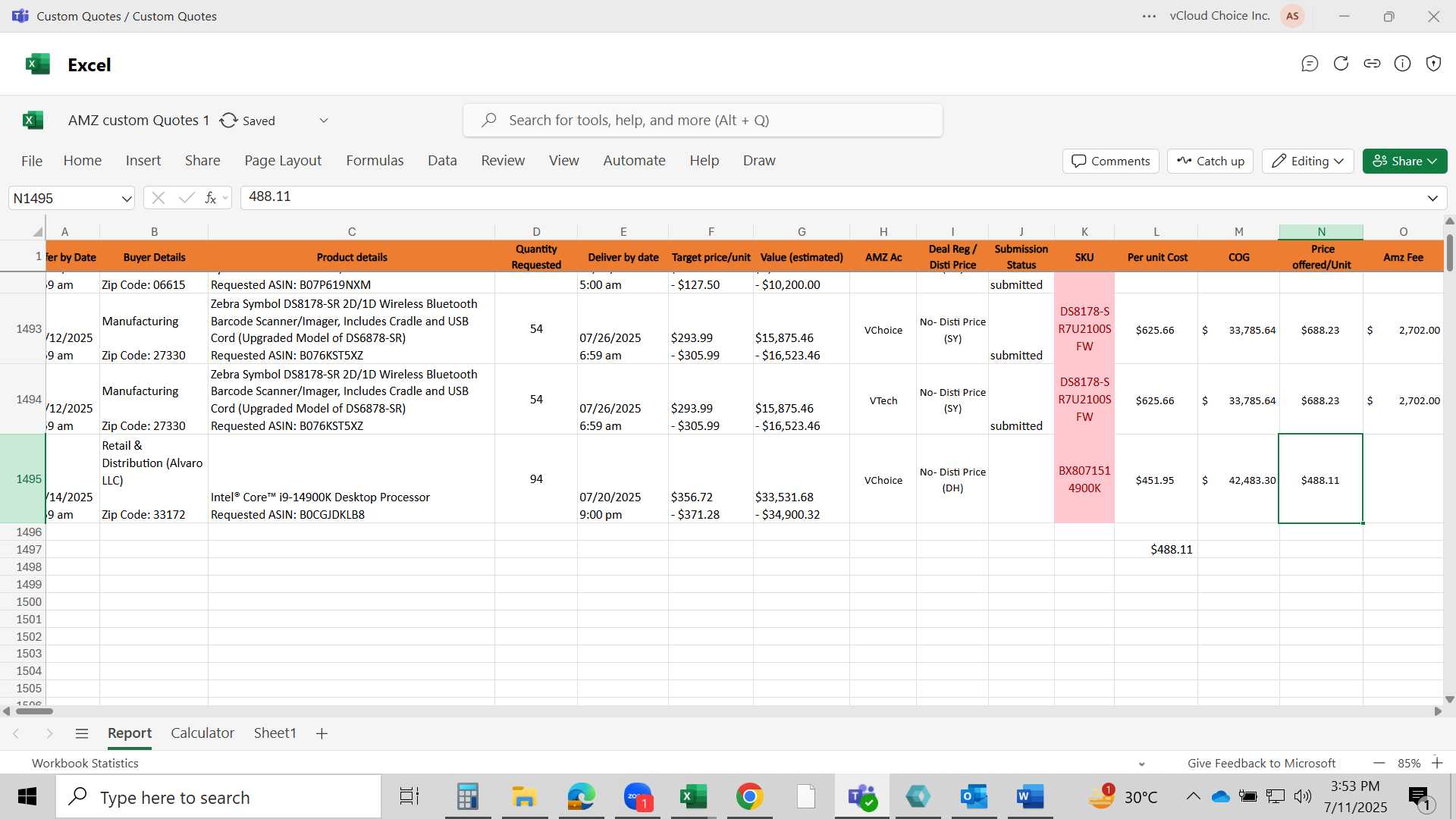Click the reload tab icon
The width and height of the screenshot is (1456, 819).
[x=1341, y=64]
